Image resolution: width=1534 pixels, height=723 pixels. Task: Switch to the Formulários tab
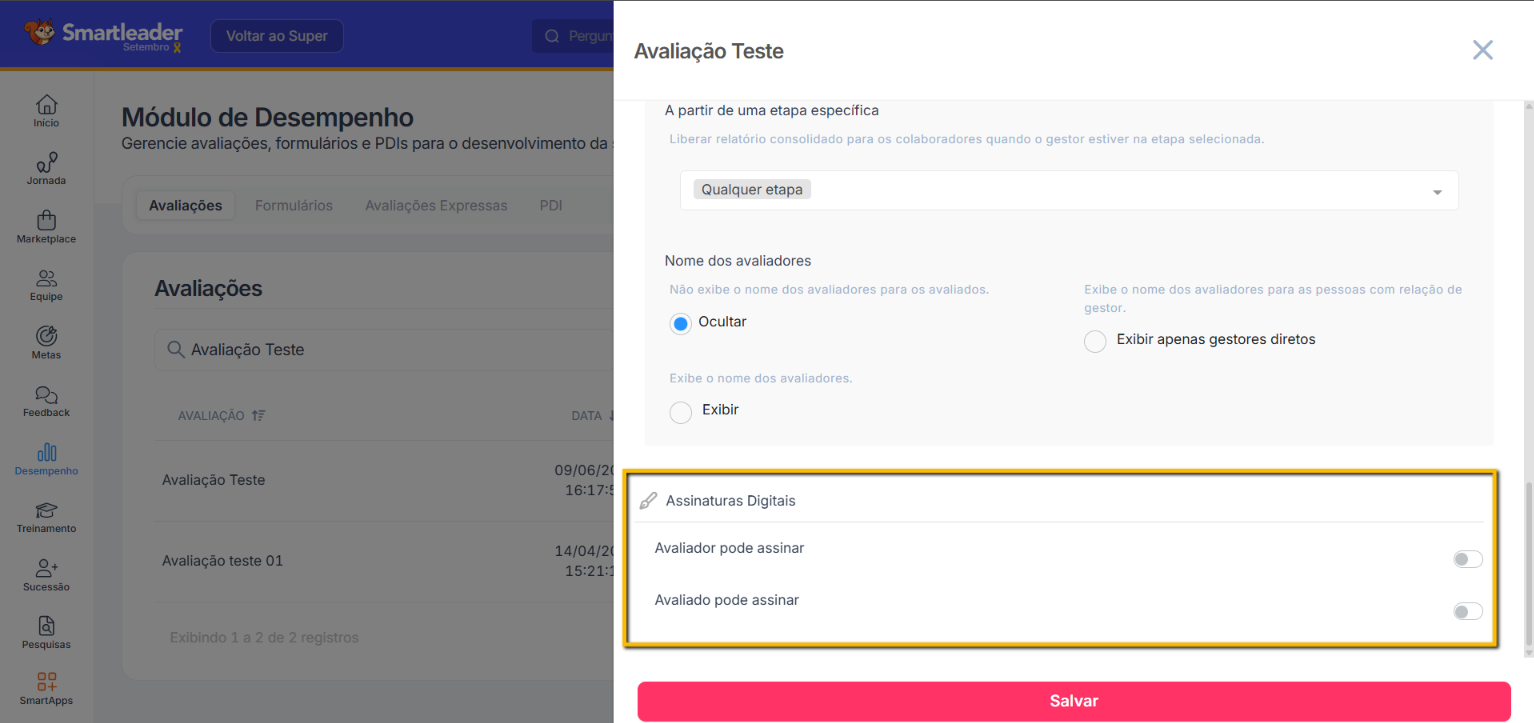click(x=294, y=206)
